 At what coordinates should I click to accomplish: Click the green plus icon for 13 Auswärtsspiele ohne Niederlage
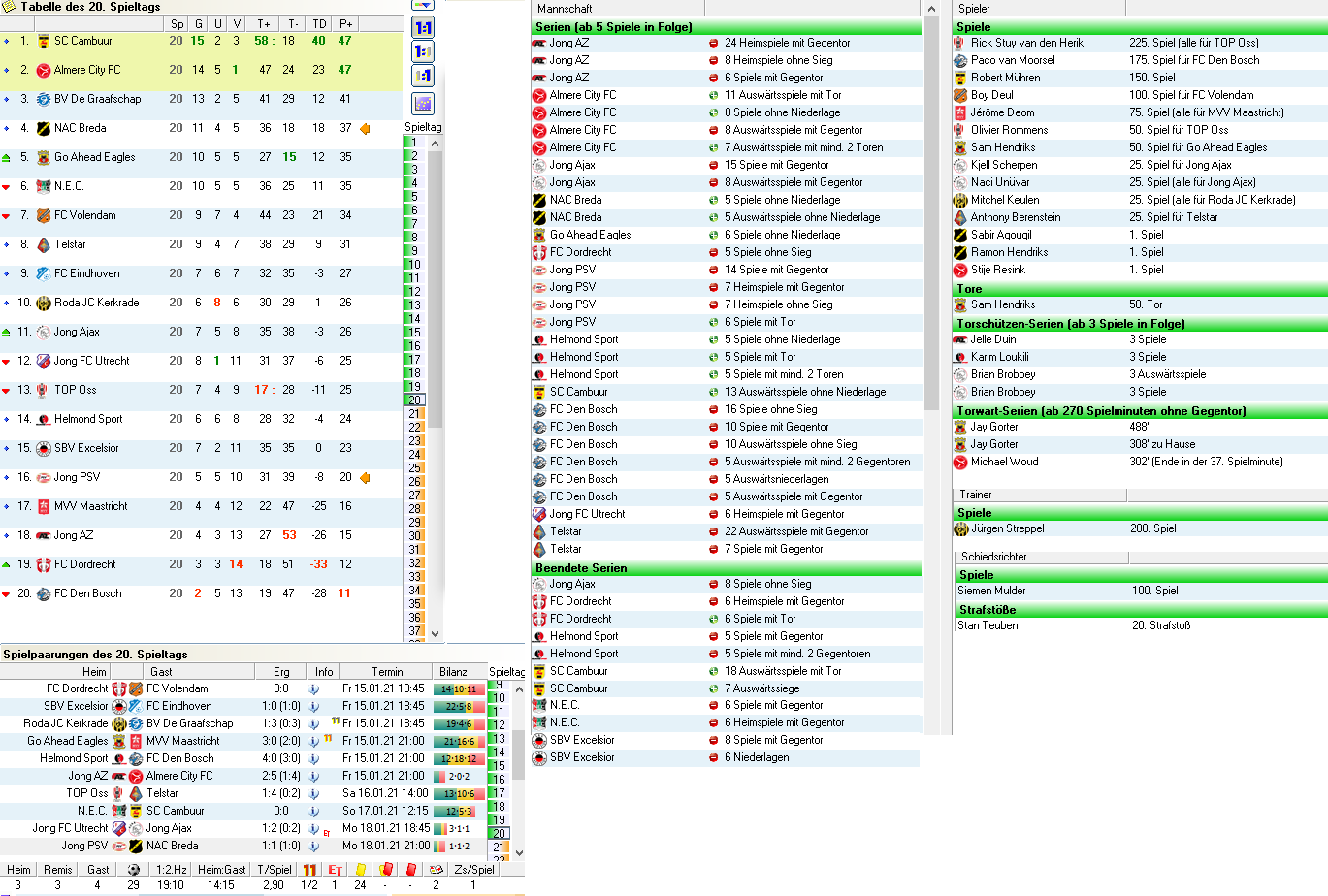click(714, 392)
